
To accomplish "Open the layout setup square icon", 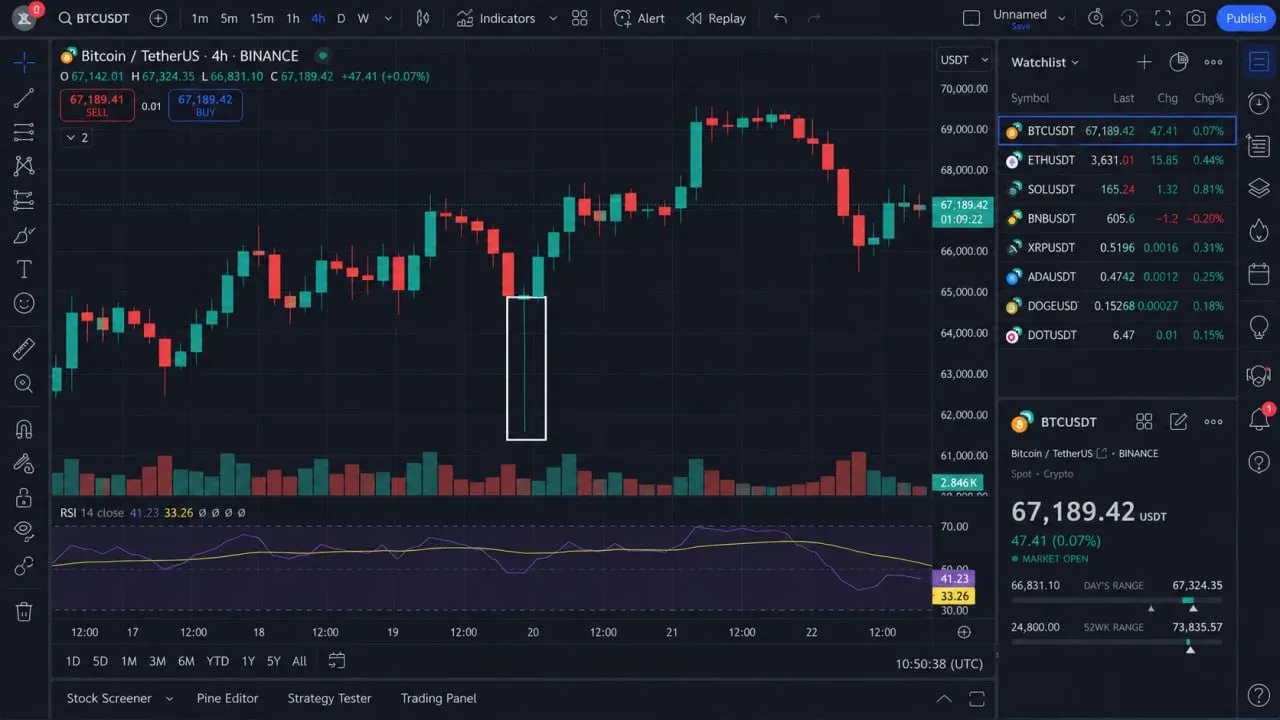I will coord(971,18).
